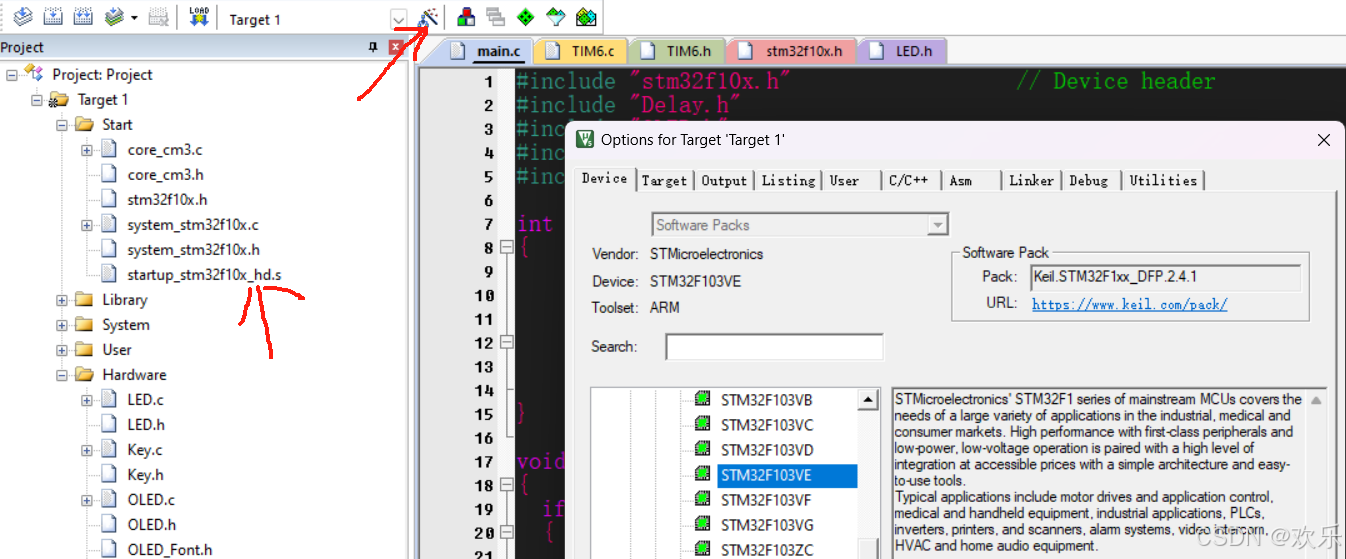1346x559 pixels.
Task: Select STM32F103VB in device list
Action: point(766,400)
